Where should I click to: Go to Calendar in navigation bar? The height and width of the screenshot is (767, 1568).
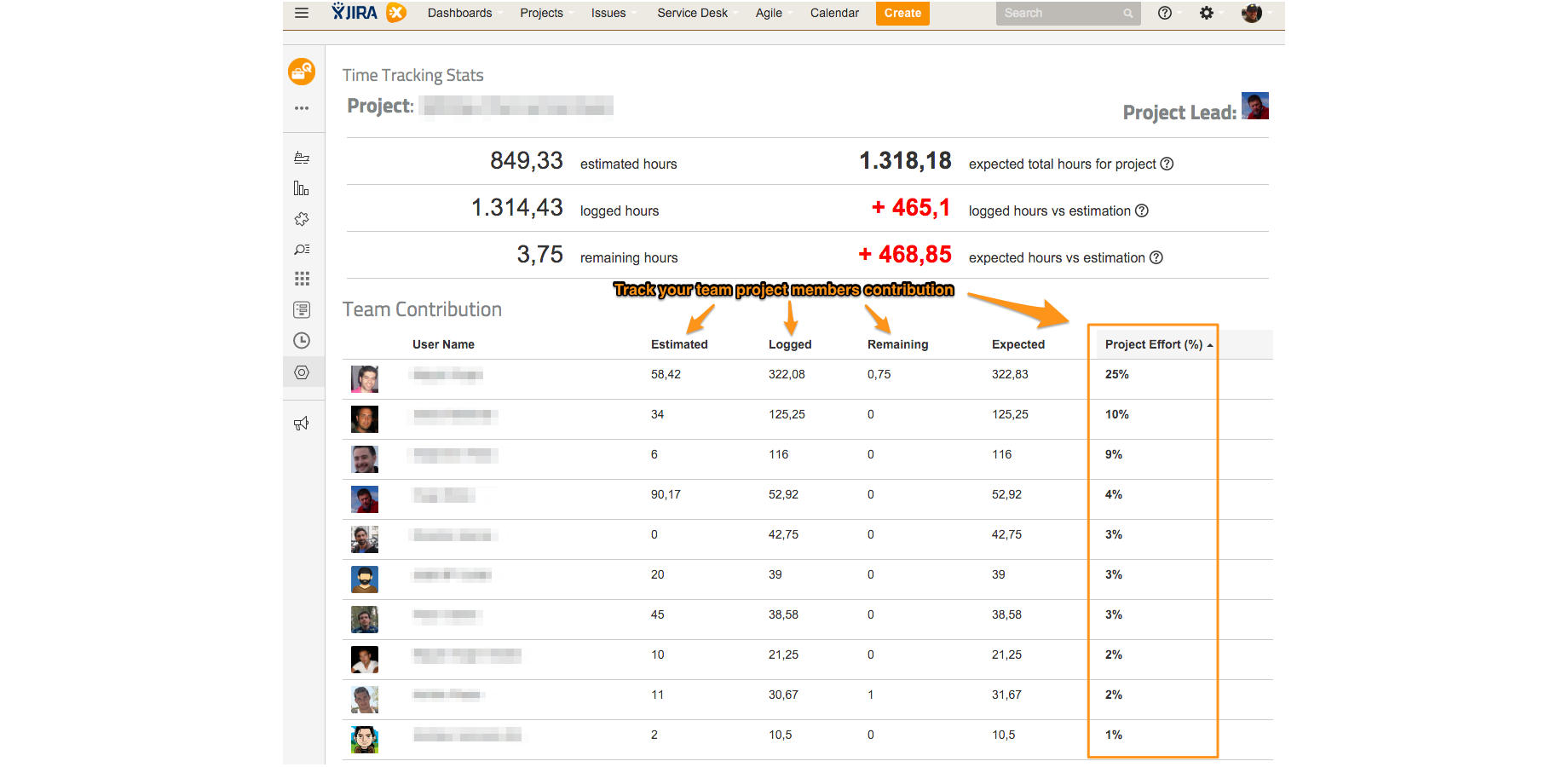(834, 13)
